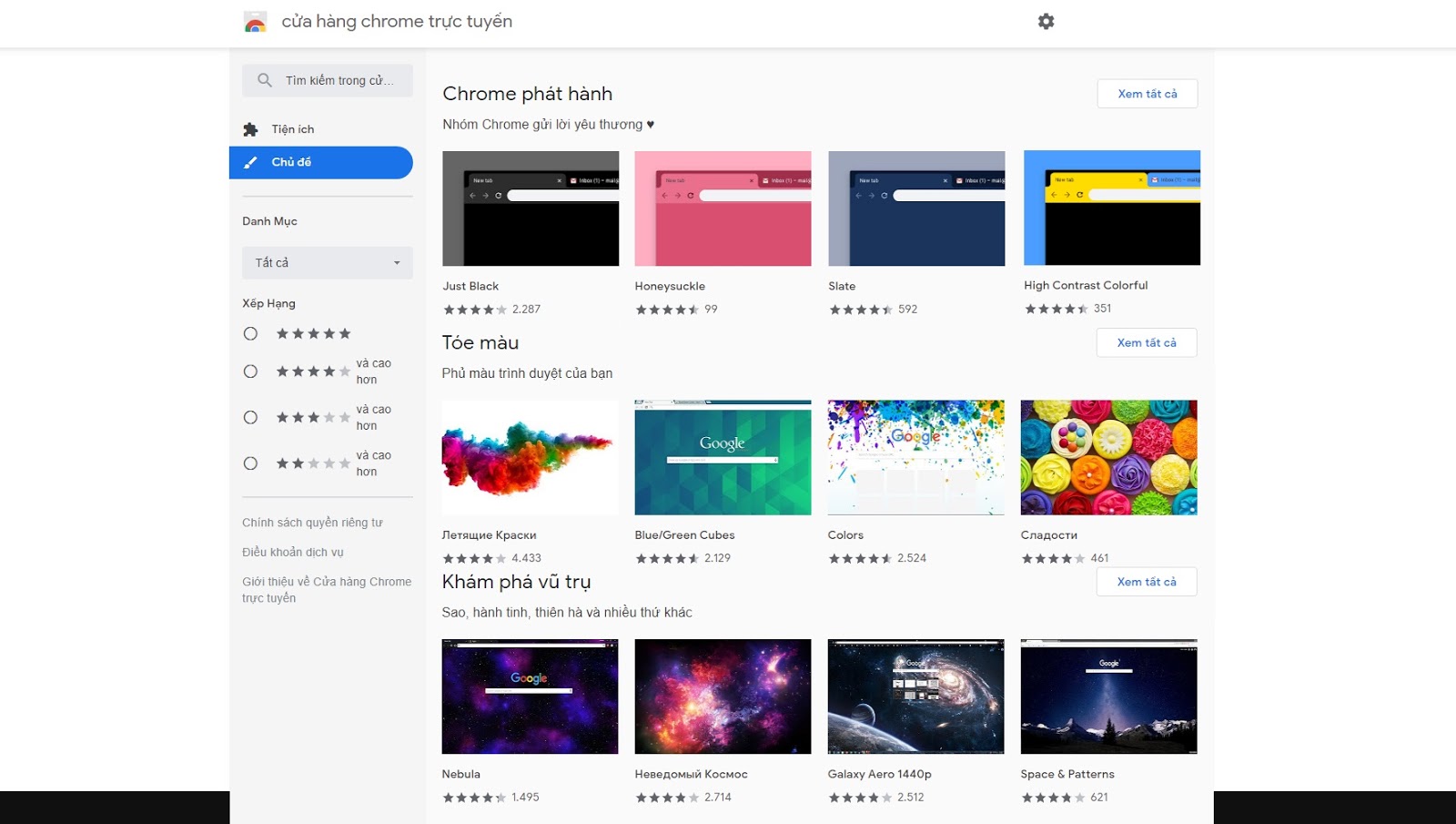Open the High Contrast Colorful theme thumbnail

pos(1112,208)
